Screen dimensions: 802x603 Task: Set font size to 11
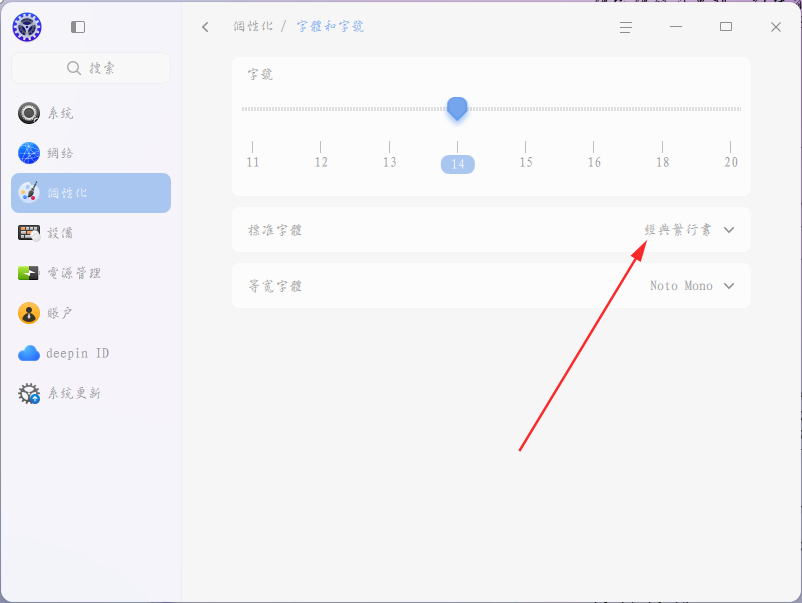click(x=253, y=162)
